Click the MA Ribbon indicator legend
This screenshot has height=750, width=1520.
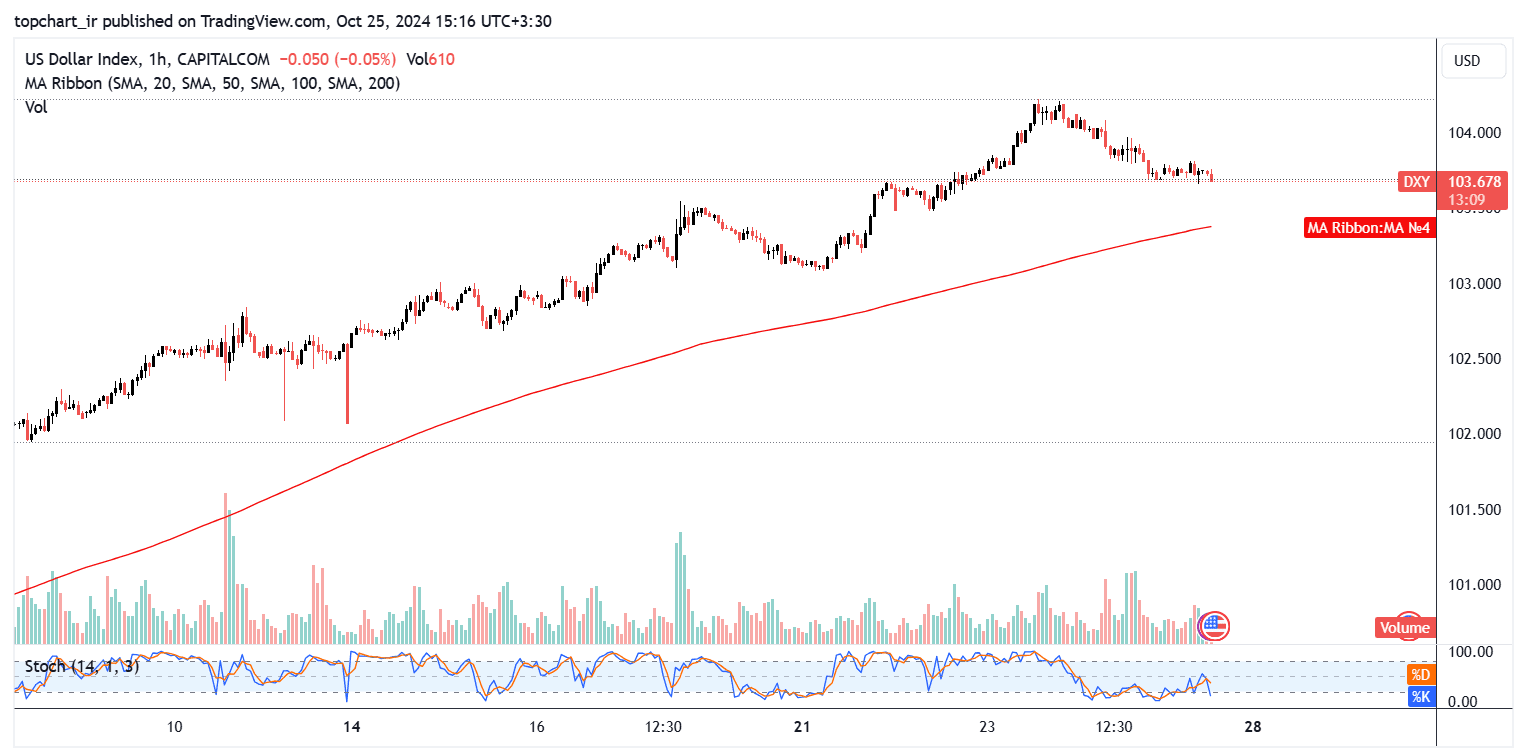(x=212, y=83)
